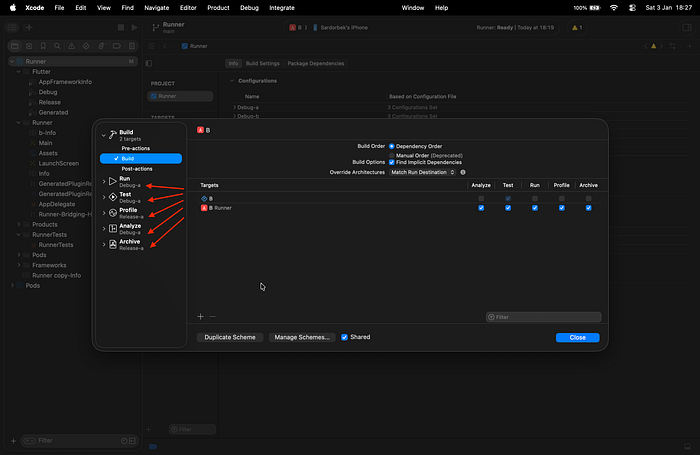Click the Manage Schemes... button
700x455 pixels.
pos(302,338)
